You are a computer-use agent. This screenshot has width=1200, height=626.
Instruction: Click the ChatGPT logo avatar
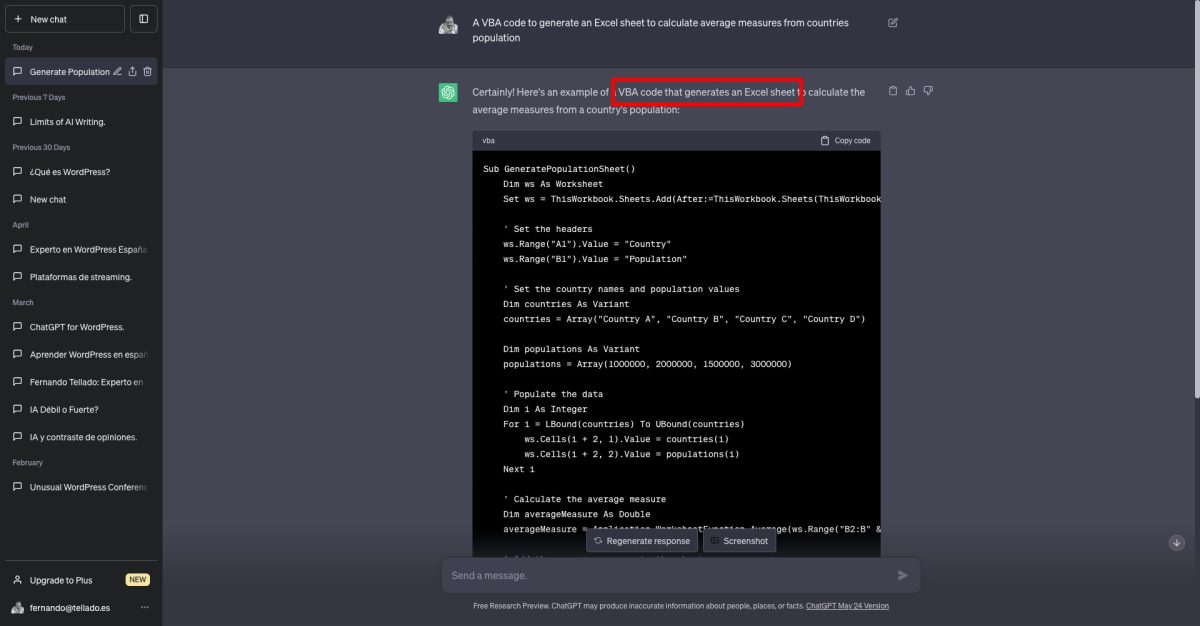click(448, 92)
